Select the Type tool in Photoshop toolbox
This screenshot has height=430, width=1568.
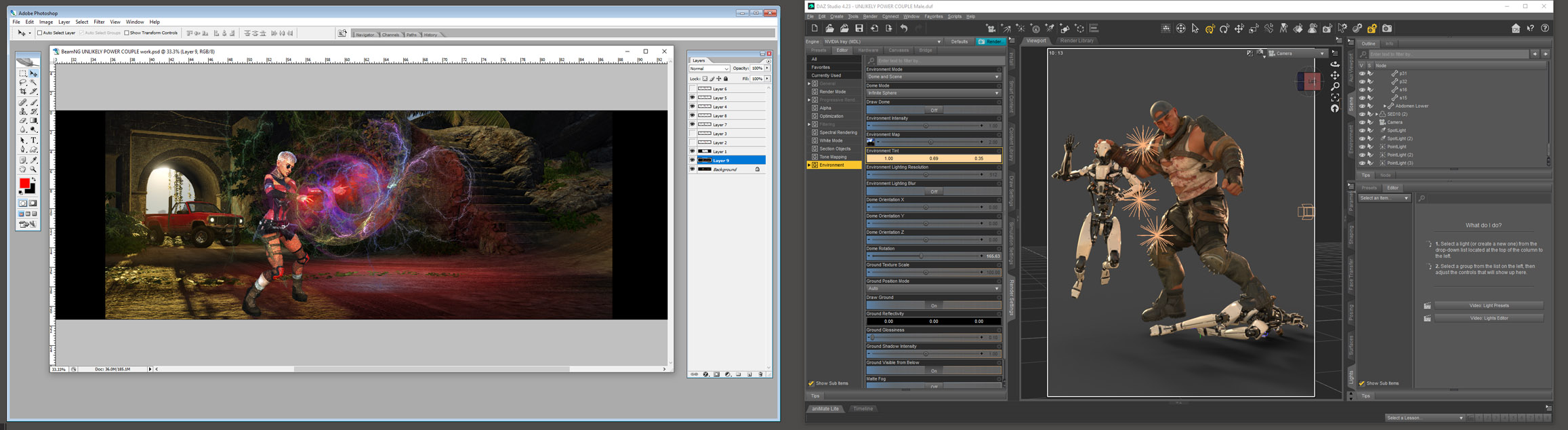(x=33, y=140)
